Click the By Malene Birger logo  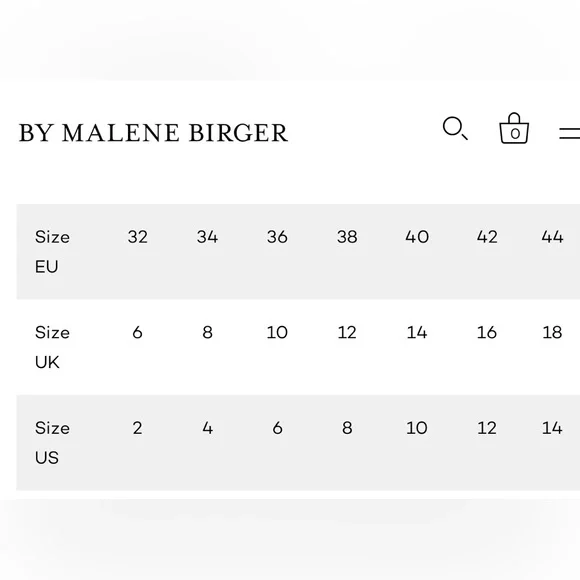tap(153, 133)
